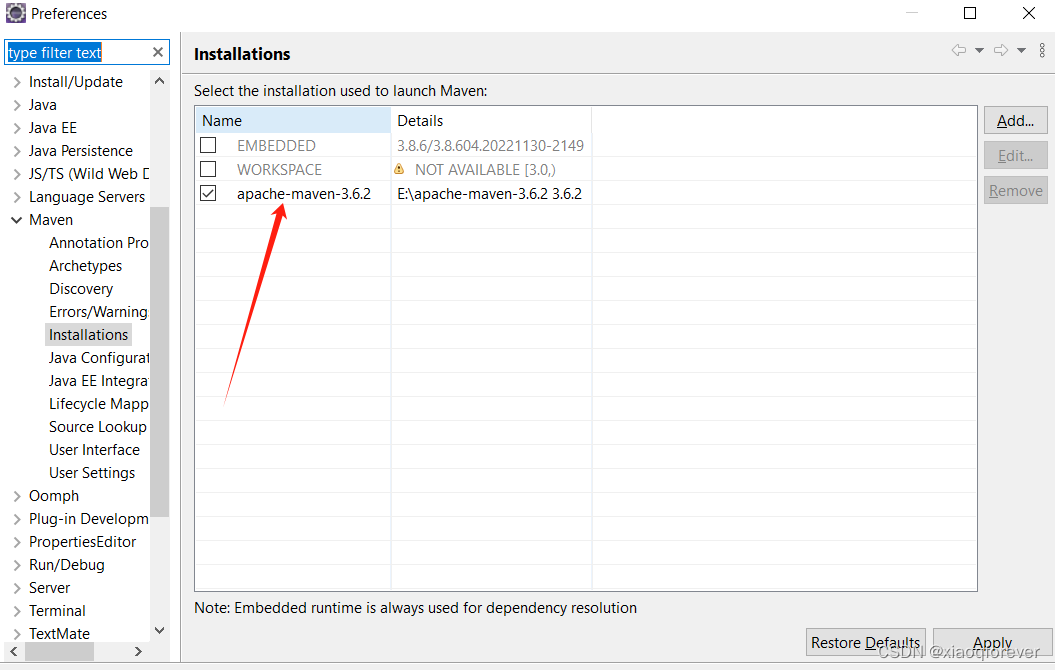Click the Preferences icon in the title bar

click(15, 13)
